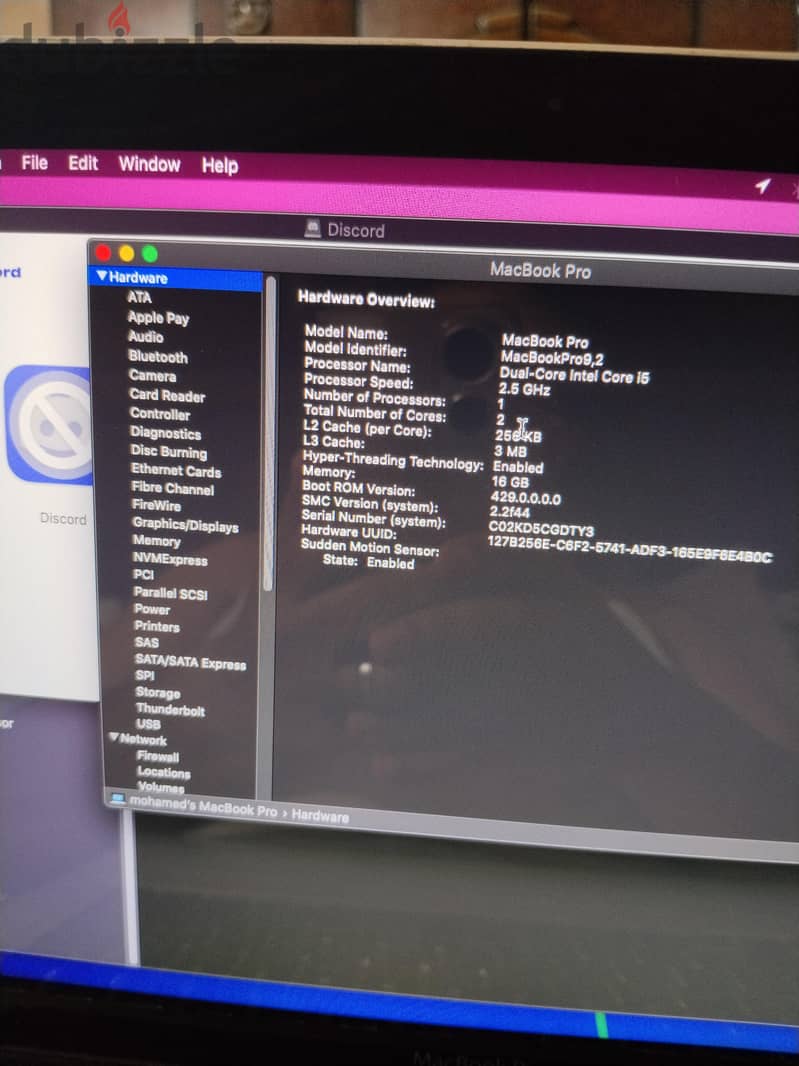Select ATA in the sidebar
This screenshot has width=799, height=1066.
pyautogui.click(x=139, y=297)
